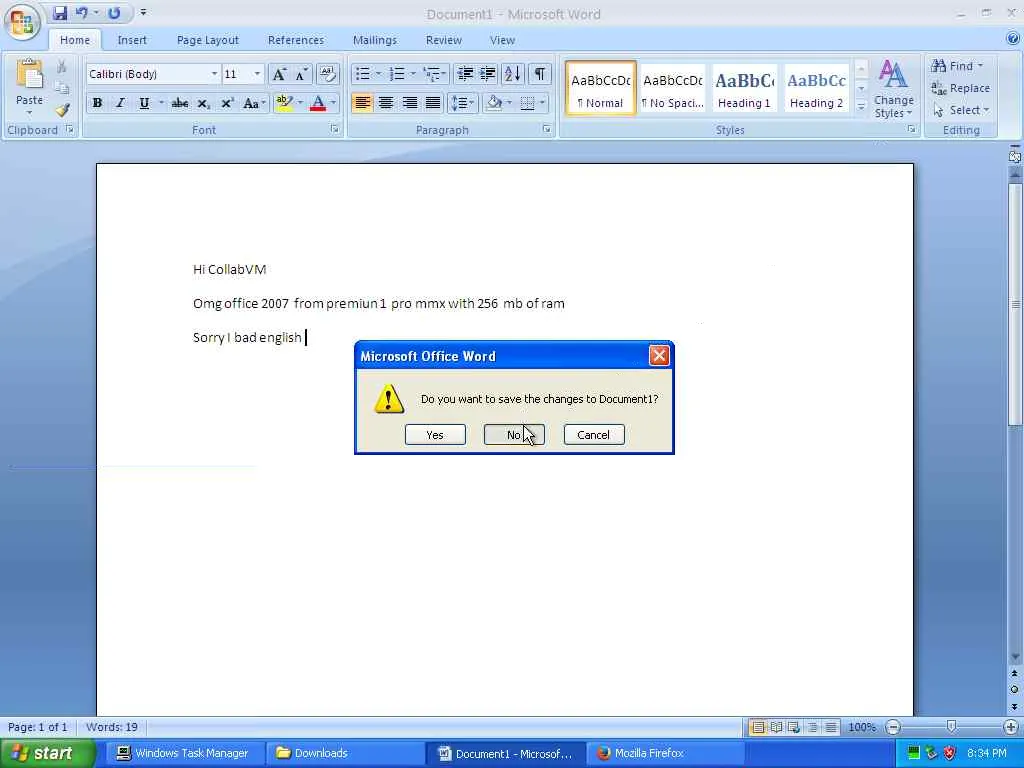Open the Page Layout tab
1024x768 pixels.
click(208, 40)
